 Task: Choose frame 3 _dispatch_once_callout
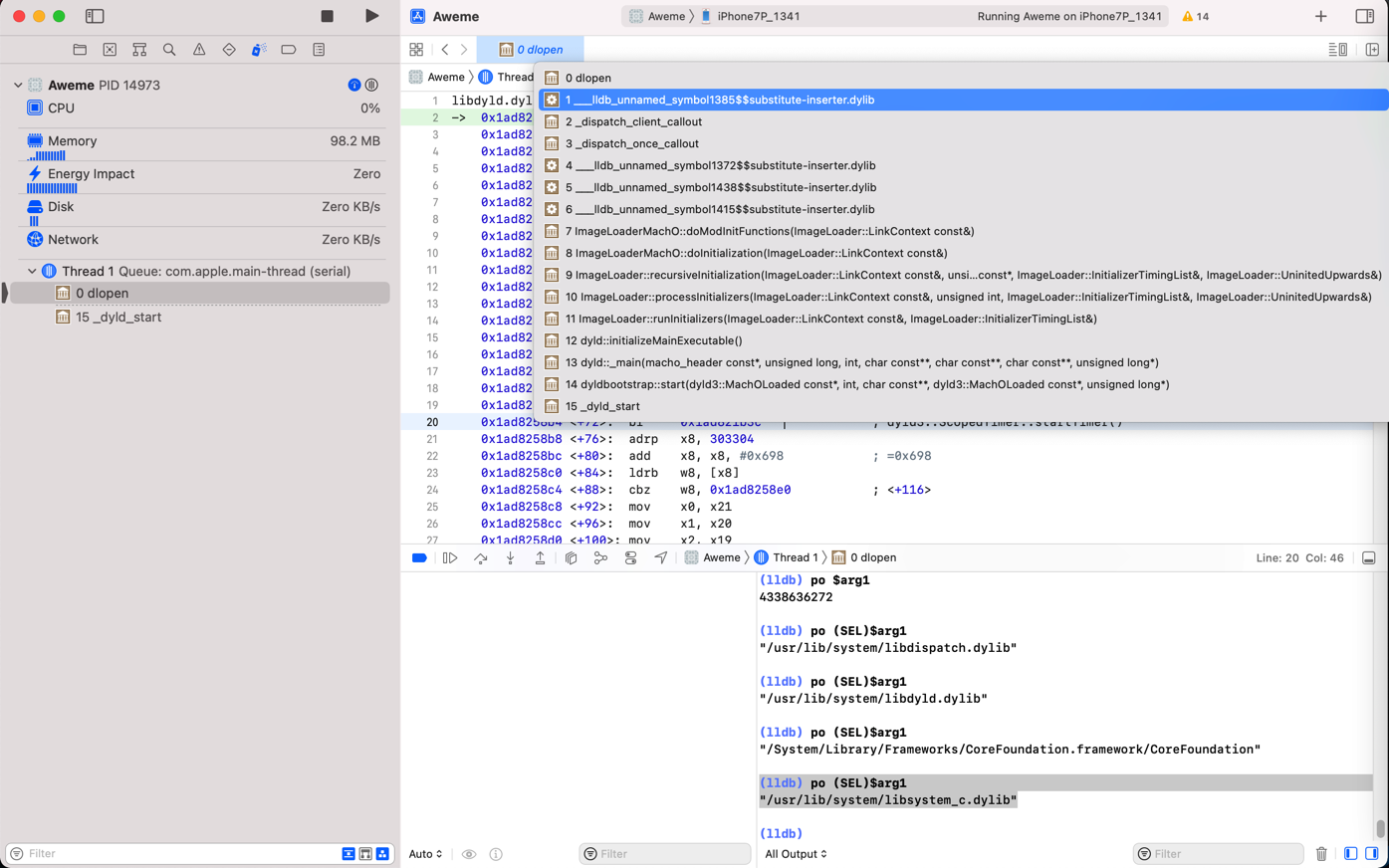click(961, 143)
